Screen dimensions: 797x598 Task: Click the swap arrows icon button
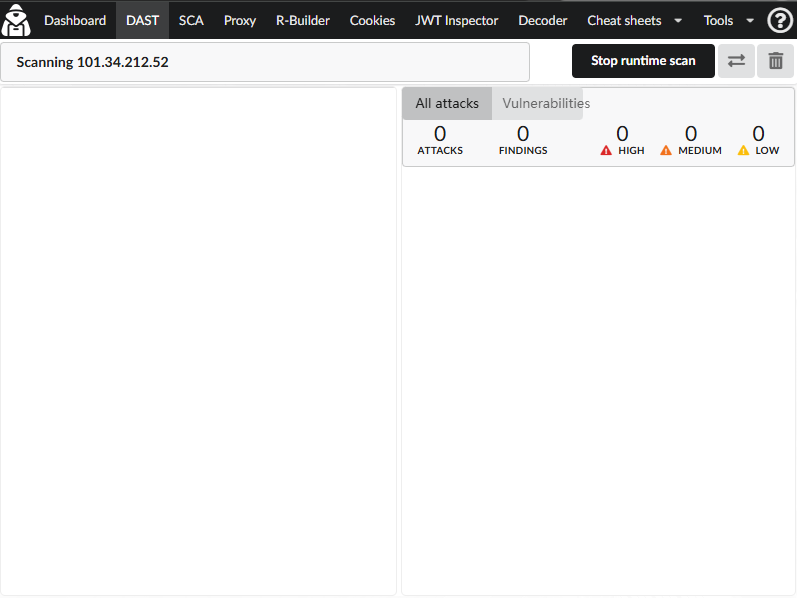(736, 61)
